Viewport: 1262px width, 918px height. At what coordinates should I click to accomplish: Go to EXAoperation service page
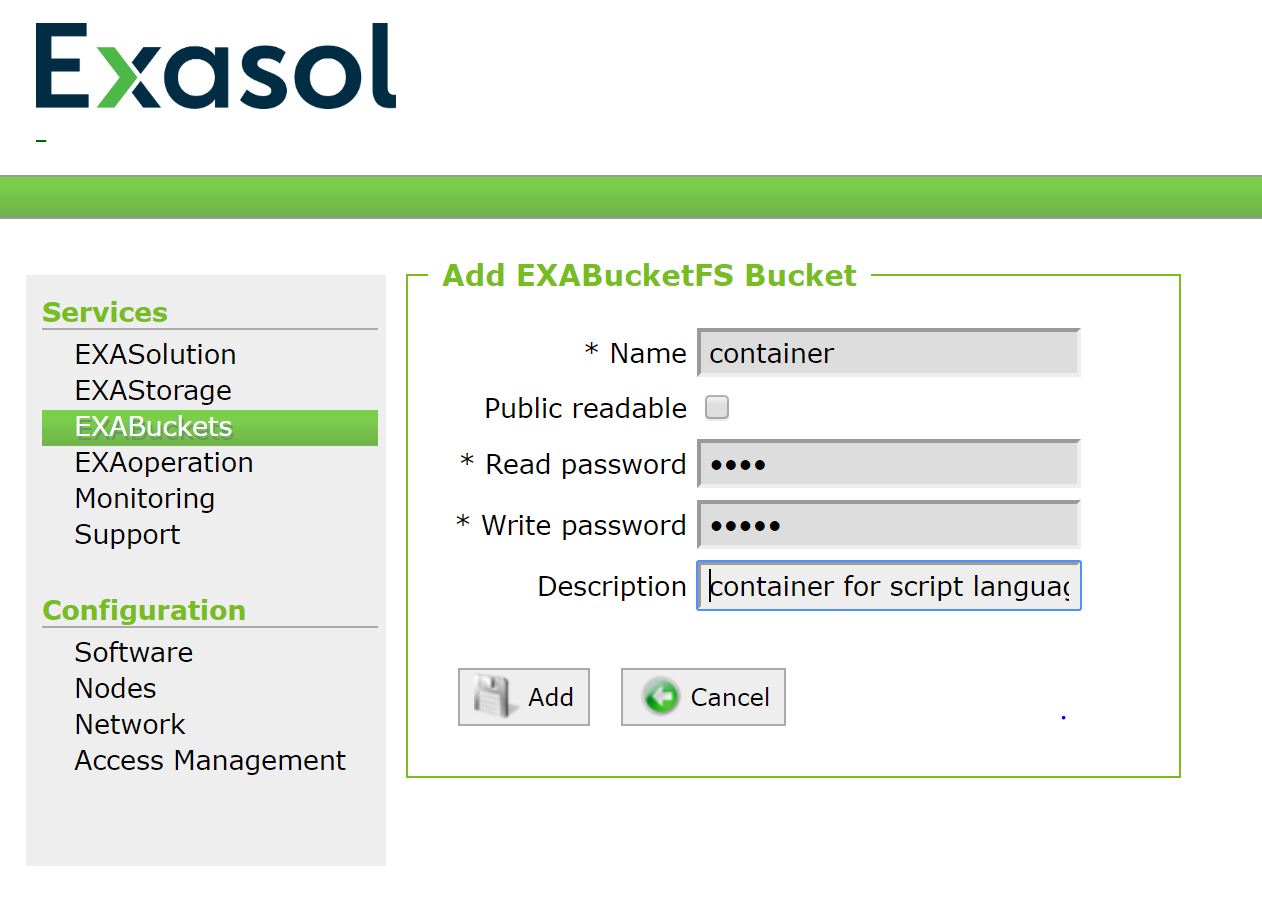[x=164, y=463]
